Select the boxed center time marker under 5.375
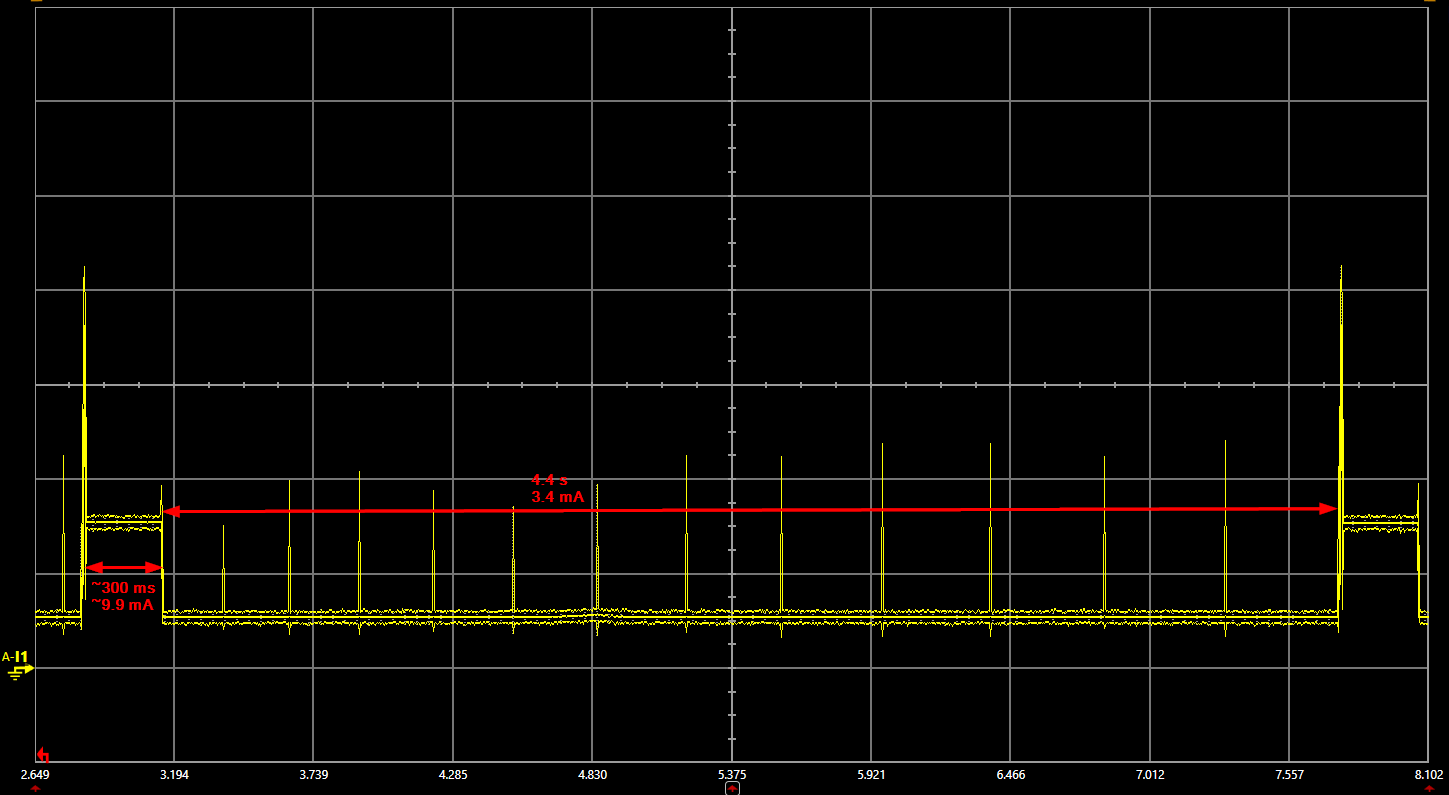The image size is (1449, 795). (x=732, y=789)
